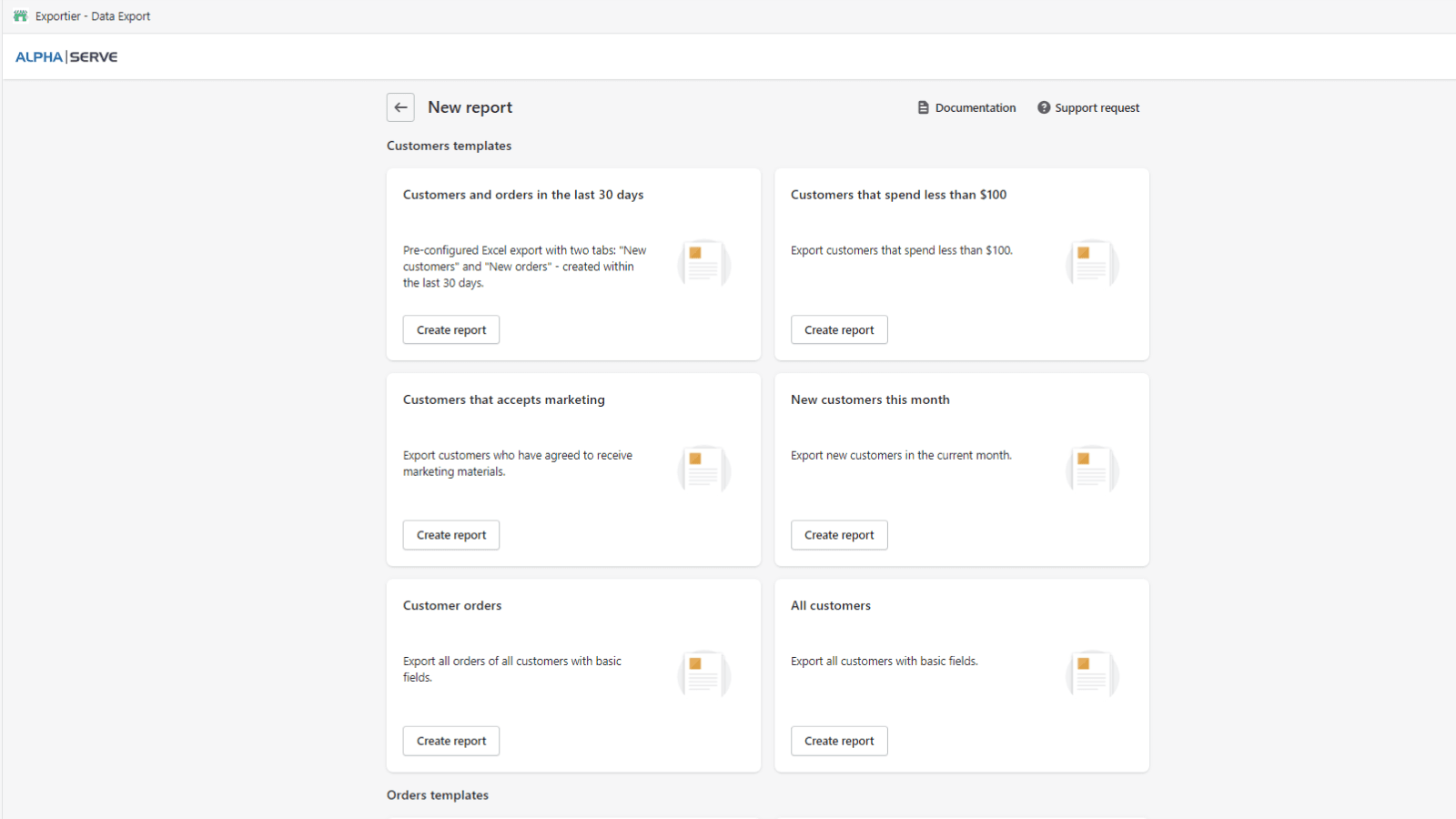The width and height of the screenshot is (1456, 819).
Task: Click the document icon on Customers that accepts marketing card
Action: click(x=703, y=470)
